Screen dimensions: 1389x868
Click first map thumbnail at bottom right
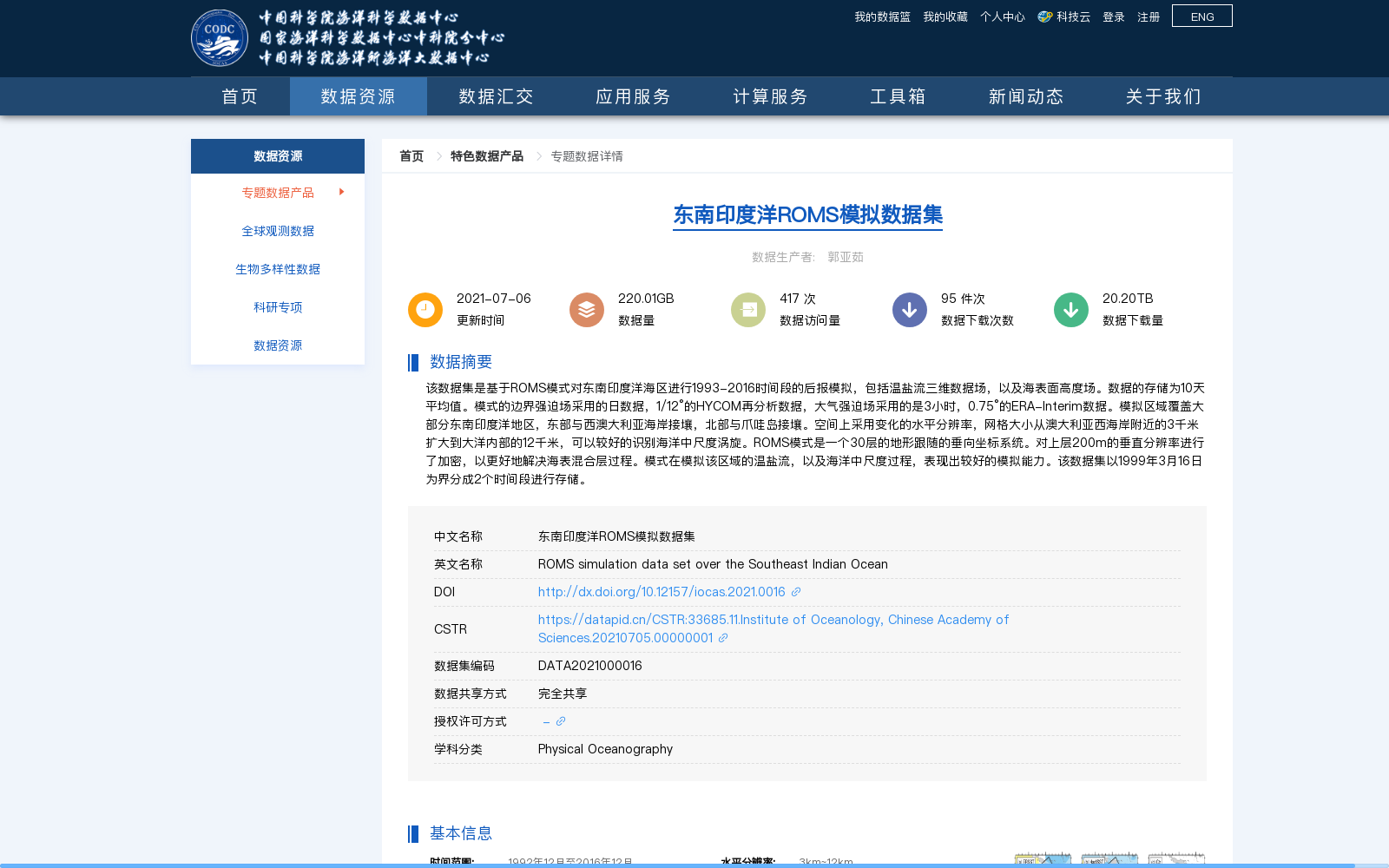point(1043,859)
